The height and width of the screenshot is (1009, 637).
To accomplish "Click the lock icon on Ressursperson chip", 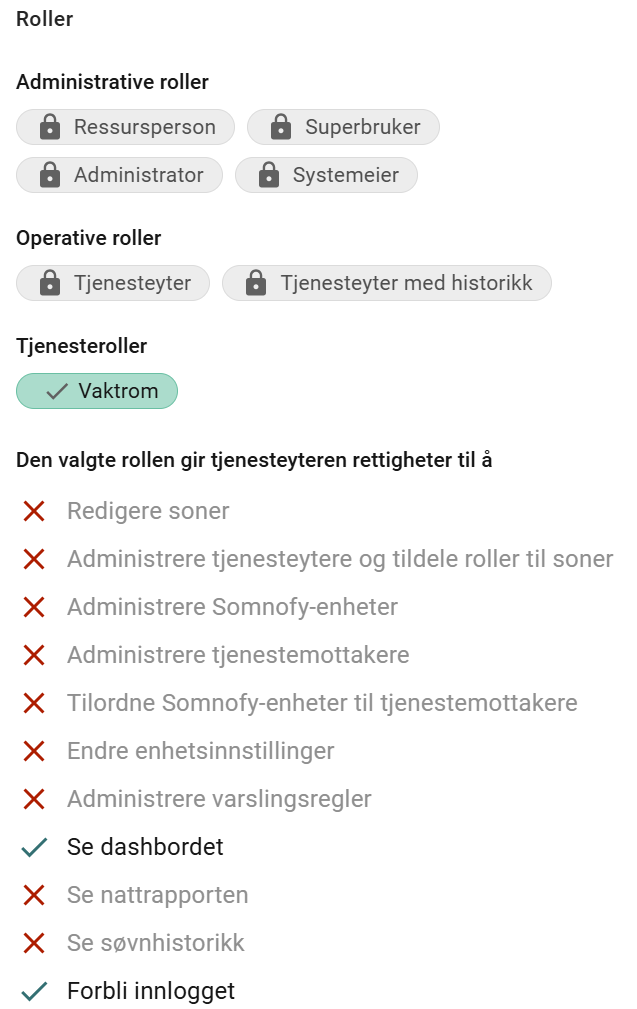I will point(50,127).
